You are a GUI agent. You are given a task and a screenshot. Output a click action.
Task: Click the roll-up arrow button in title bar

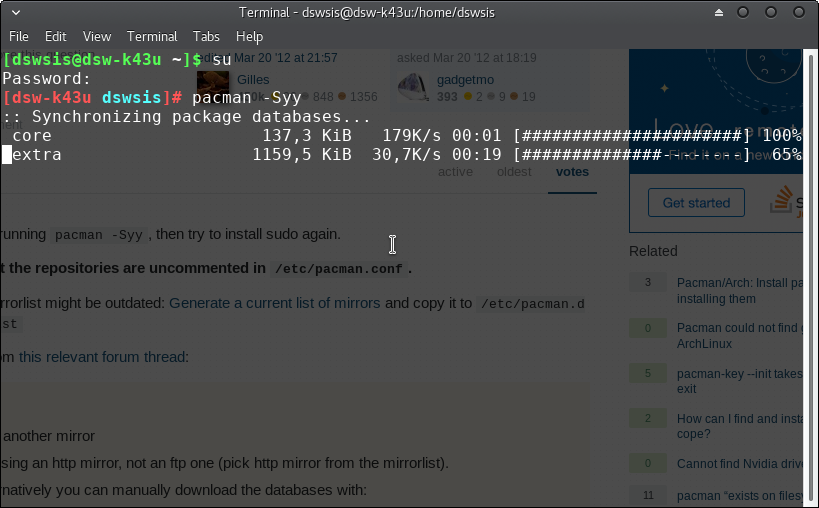click(717, 12)
